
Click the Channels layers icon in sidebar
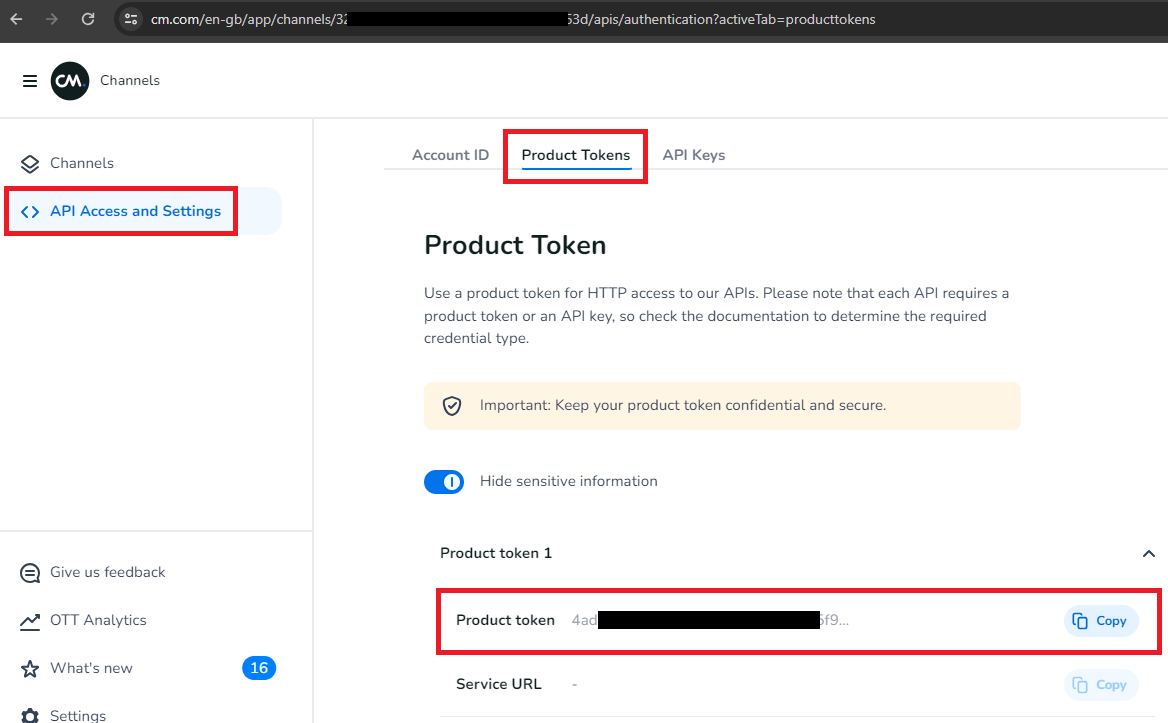pyautogui.click(x=30, y=164)
